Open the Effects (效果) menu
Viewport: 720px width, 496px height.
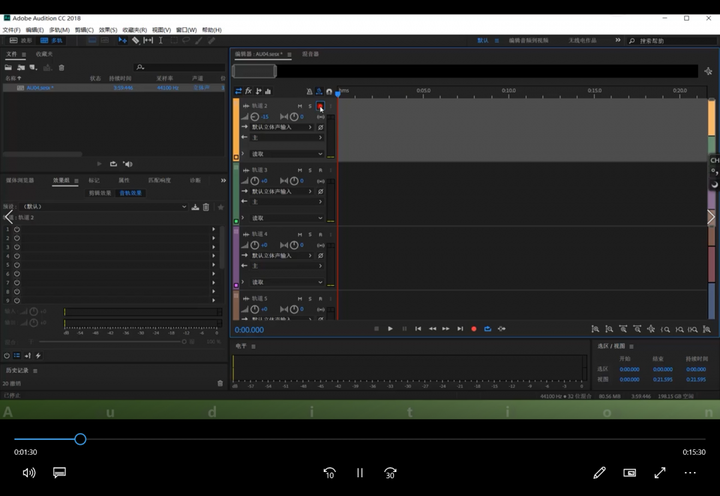click(107, 30)
